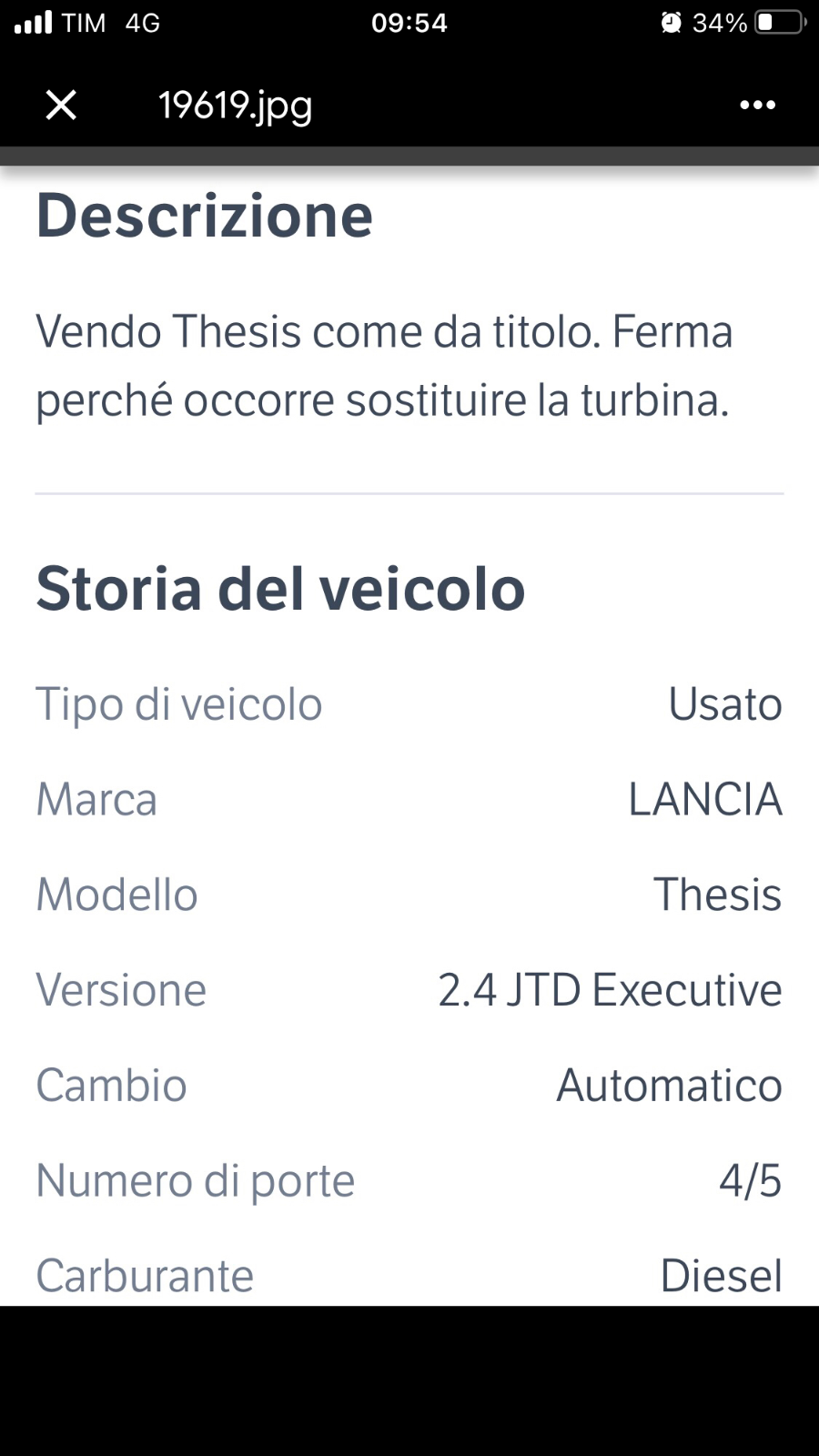Select the Numero di porte label
The height and width of the screenshot is (1456, 819).
[x=196, y=1181]
